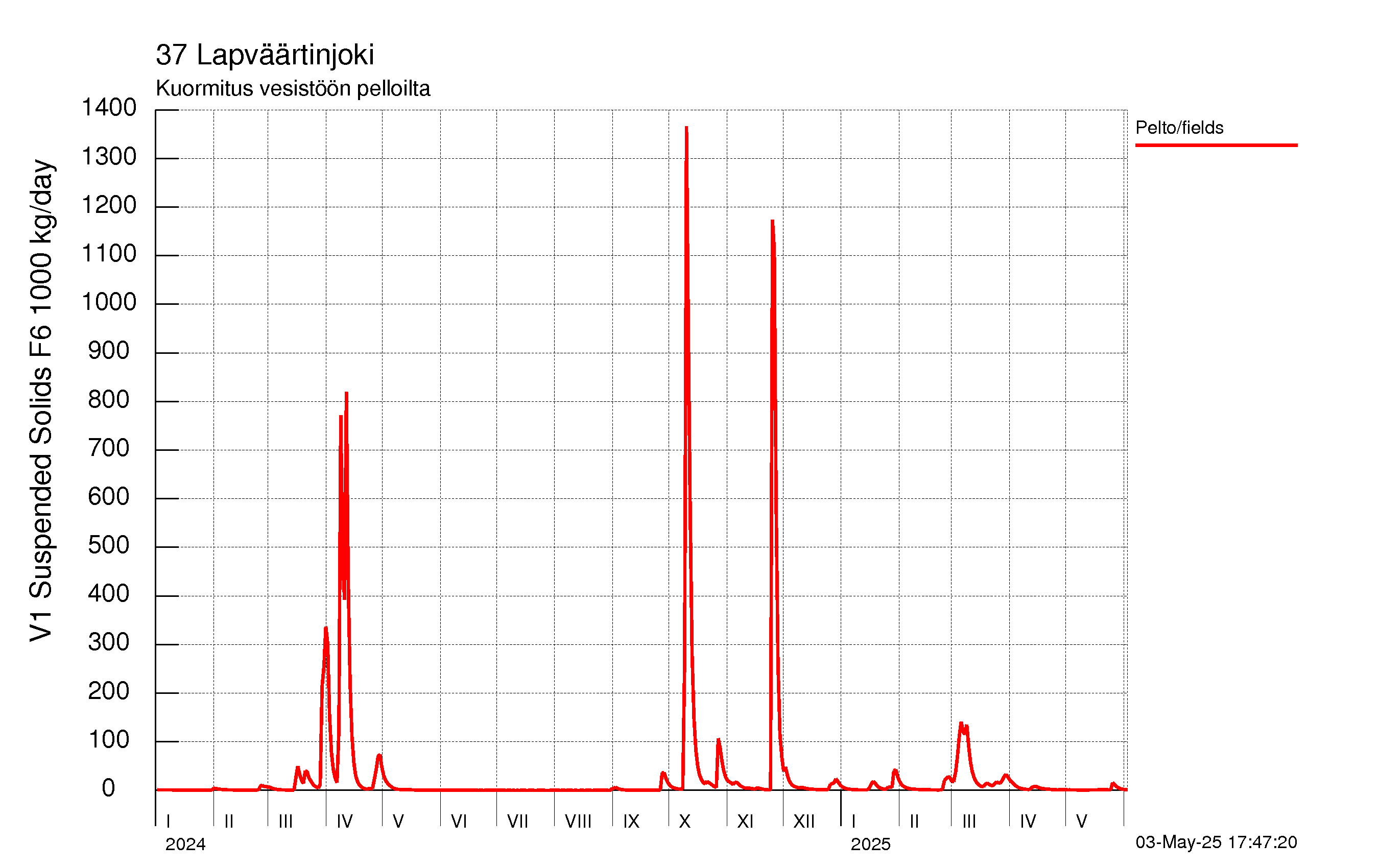1379x868 pixels.
Task: Click the year label "2024"
Action: (185, 845)
